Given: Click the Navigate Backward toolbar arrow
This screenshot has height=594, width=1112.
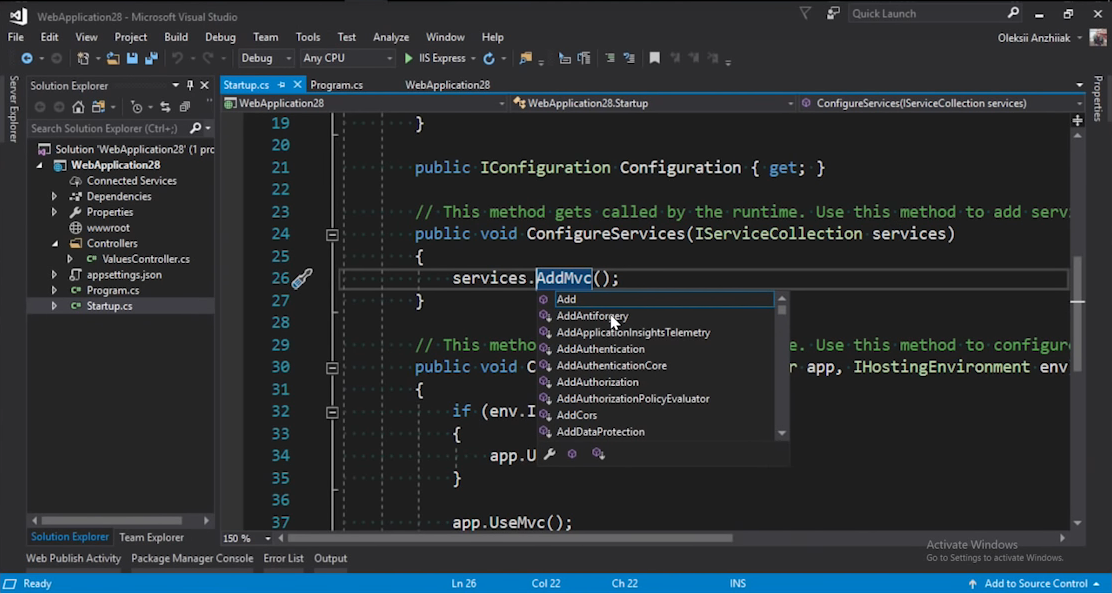Looking at the screenshot, I should [27, 58].
